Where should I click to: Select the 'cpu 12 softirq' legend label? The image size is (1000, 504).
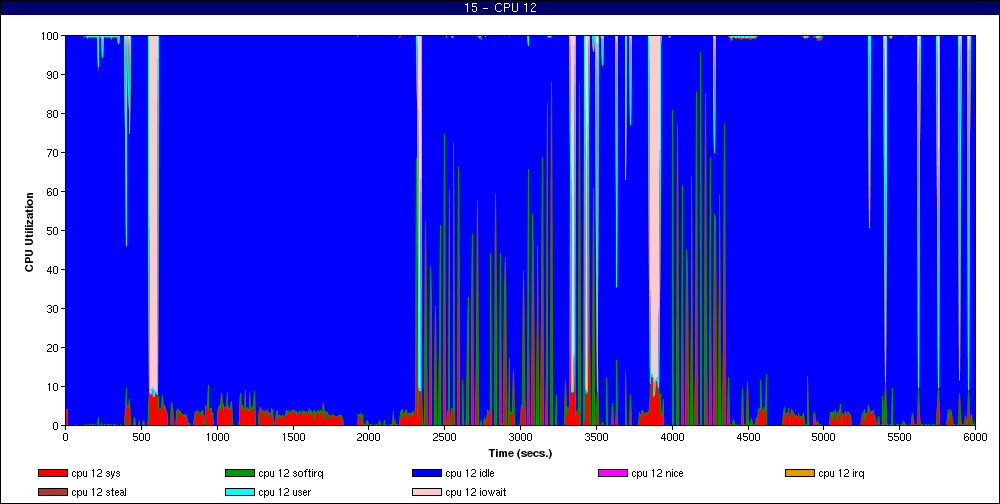tap(291, 473)
